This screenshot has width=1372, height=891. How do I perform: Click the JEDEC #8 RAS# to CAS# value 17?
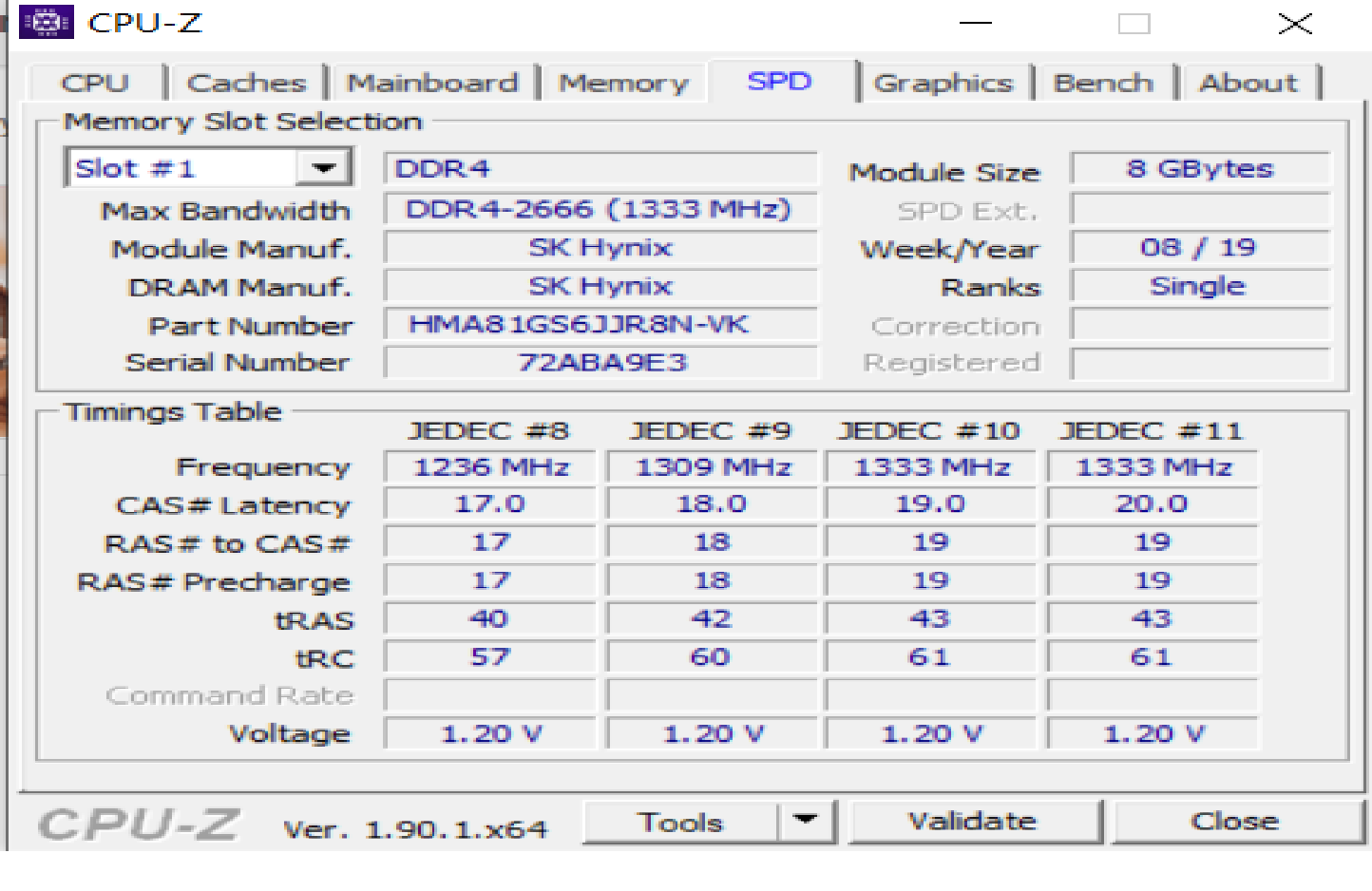(490, 542)
